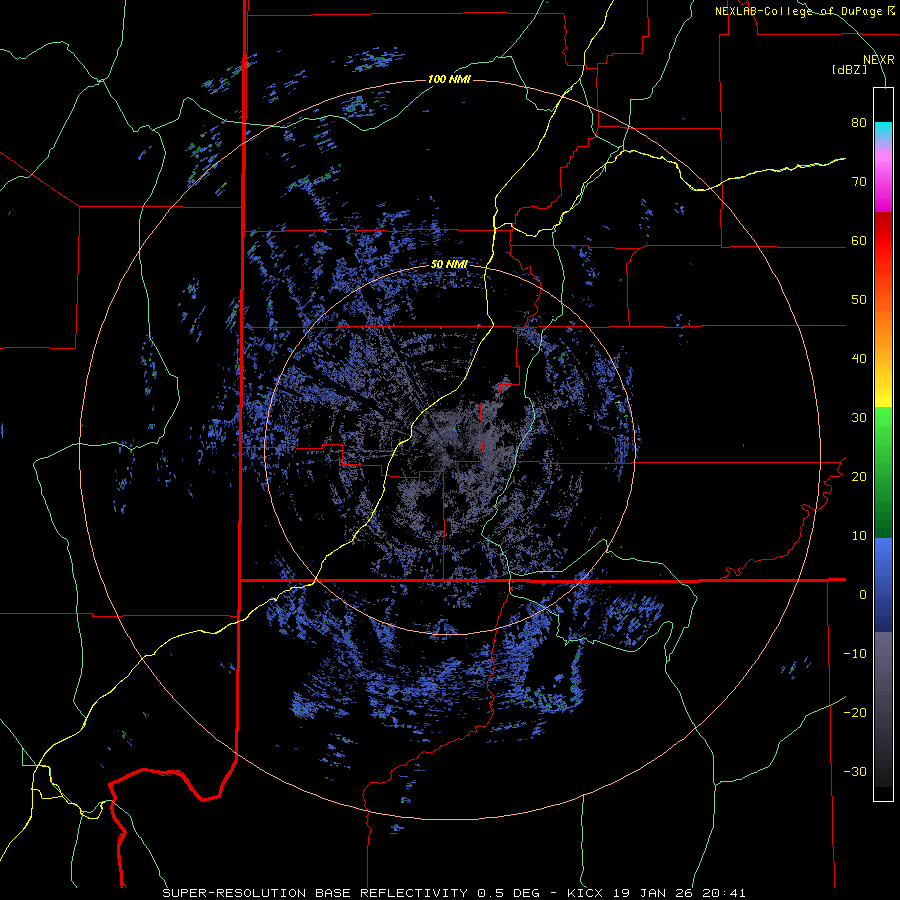Click the green radar site marker at center

[459, 429]
